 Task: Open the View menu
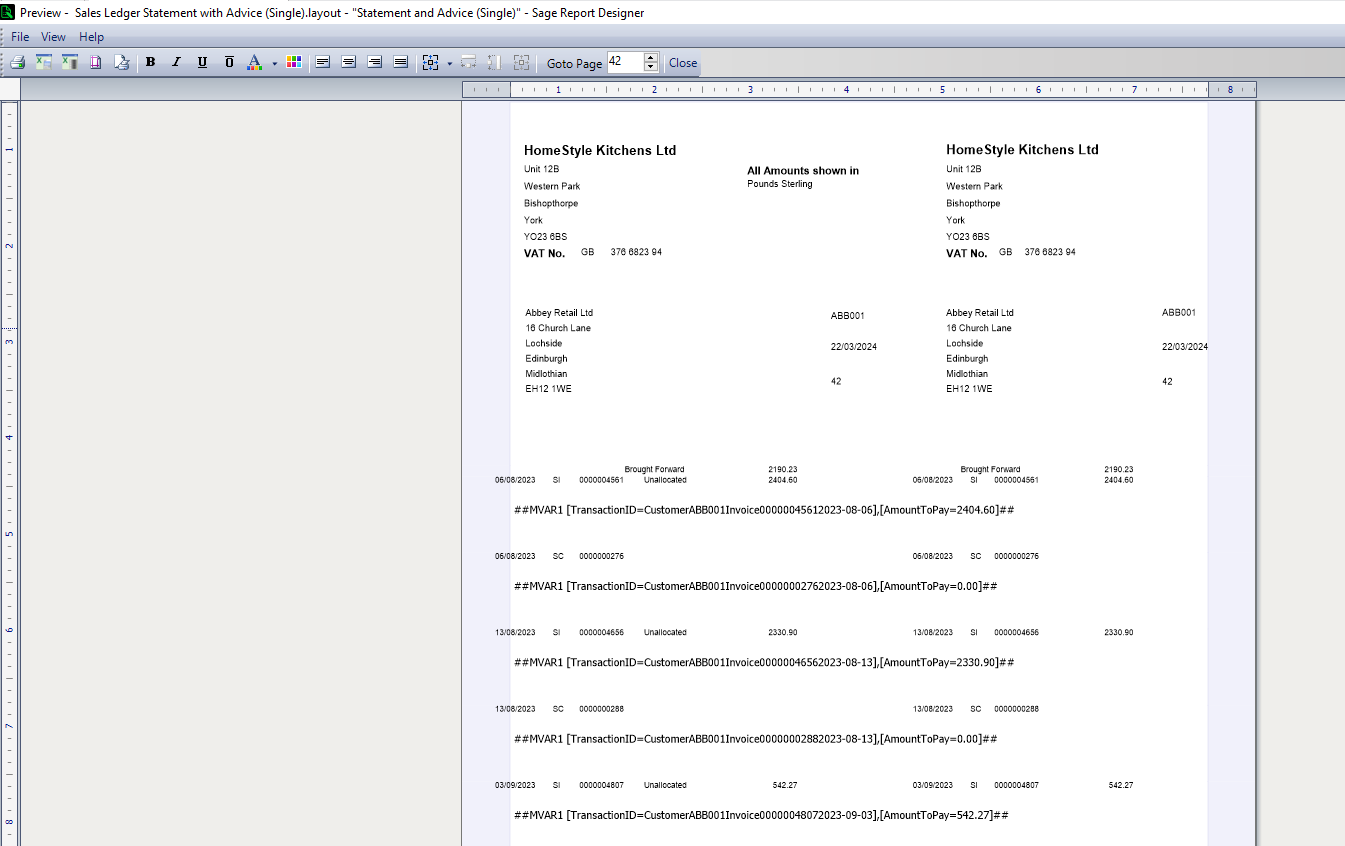[x=53, y=37]
